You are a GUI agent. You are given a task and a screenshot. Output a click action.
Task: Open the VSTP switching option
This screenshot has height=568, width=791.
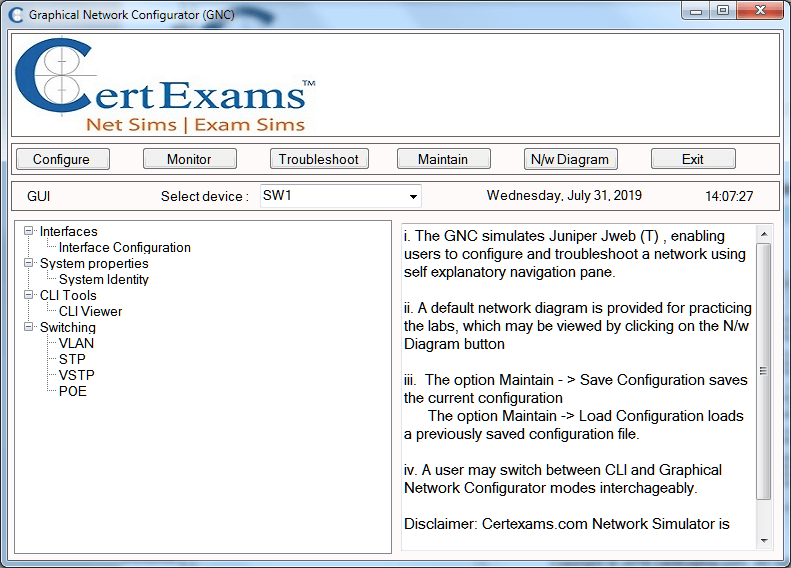pyautogui.click(x=76, y=375)
